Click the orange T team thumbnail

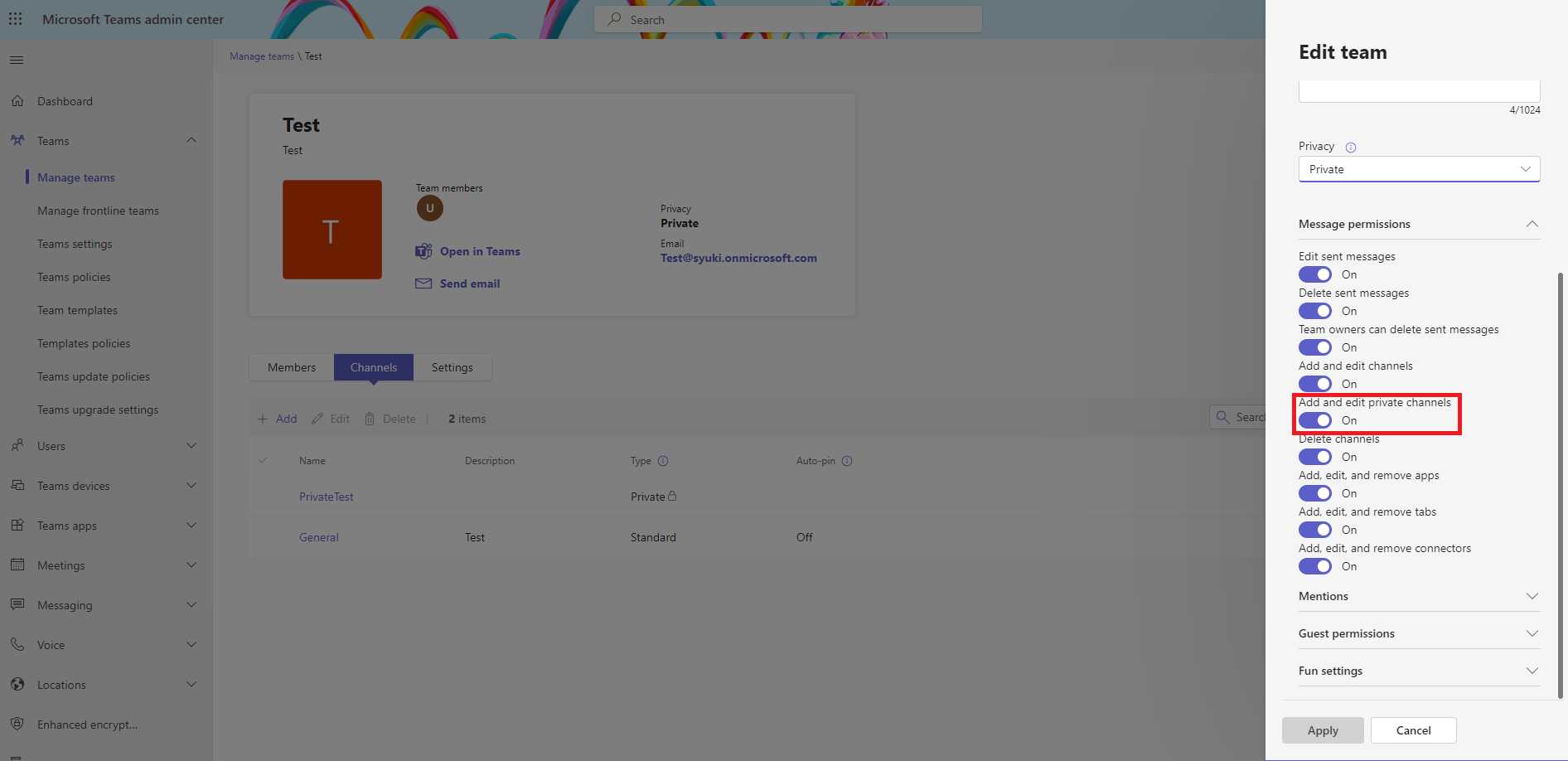coord(332,230)
